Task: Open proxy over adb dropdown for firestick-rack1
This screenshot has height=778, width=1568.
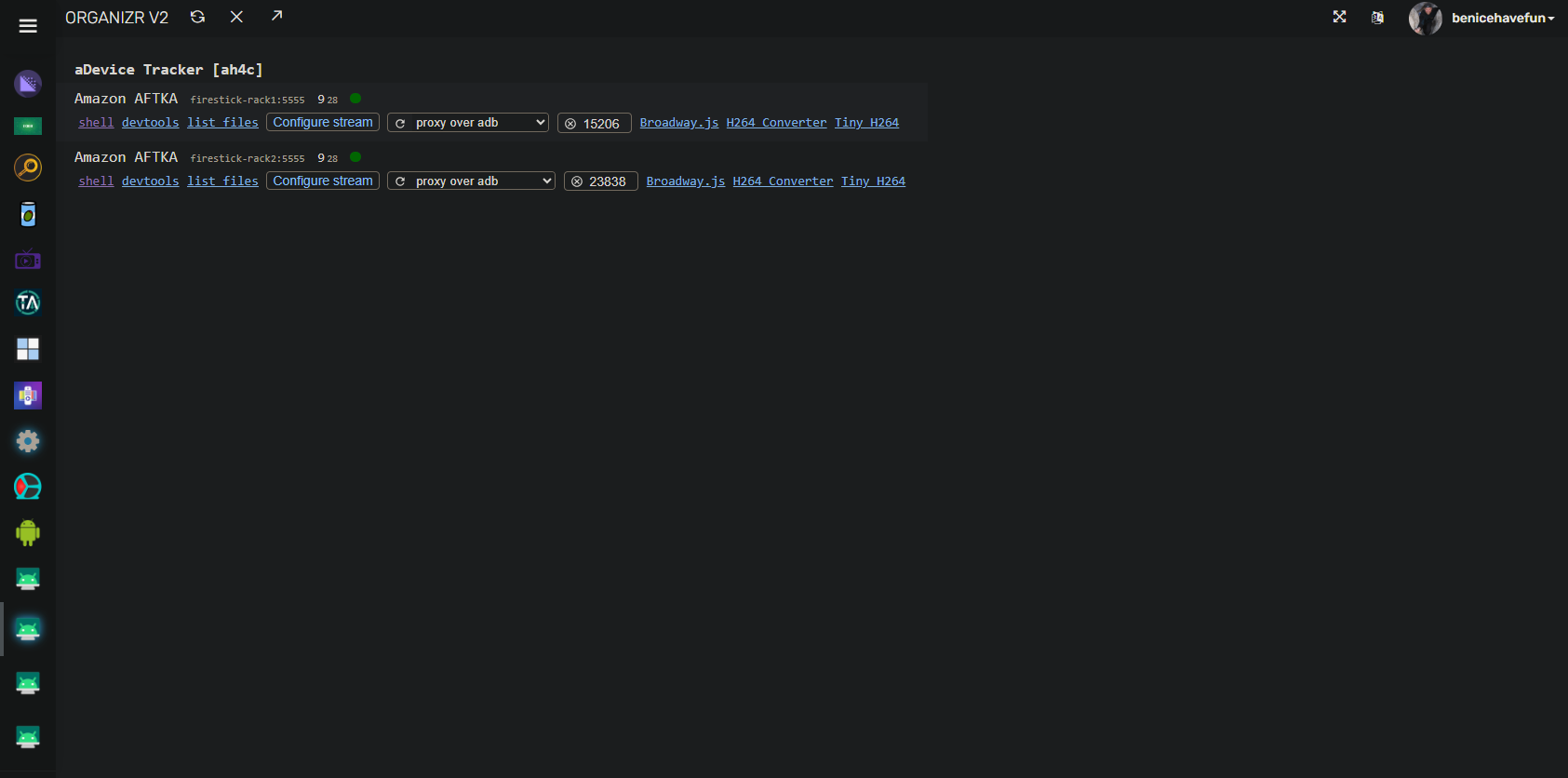Action: (468, 123)
